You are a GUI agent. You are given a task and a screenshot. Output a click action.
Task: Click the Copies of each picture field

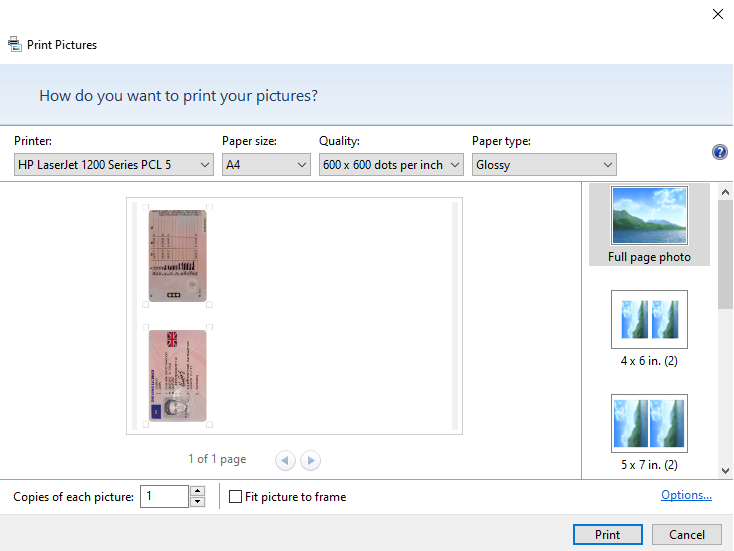point(164,497)
